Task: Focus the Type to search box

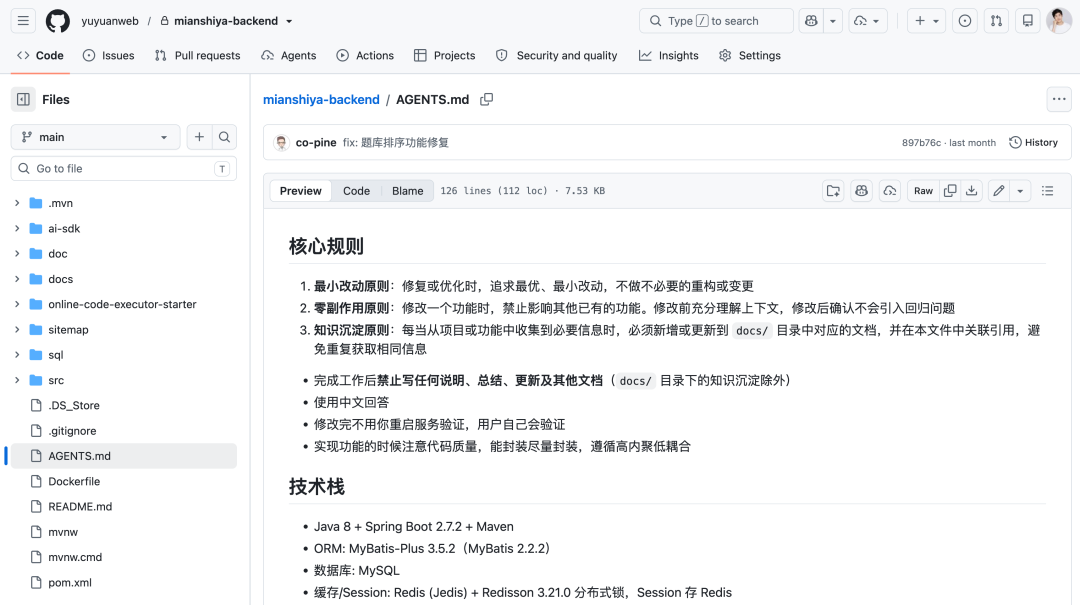Action: pyautogui.click(x=716, y=21)
